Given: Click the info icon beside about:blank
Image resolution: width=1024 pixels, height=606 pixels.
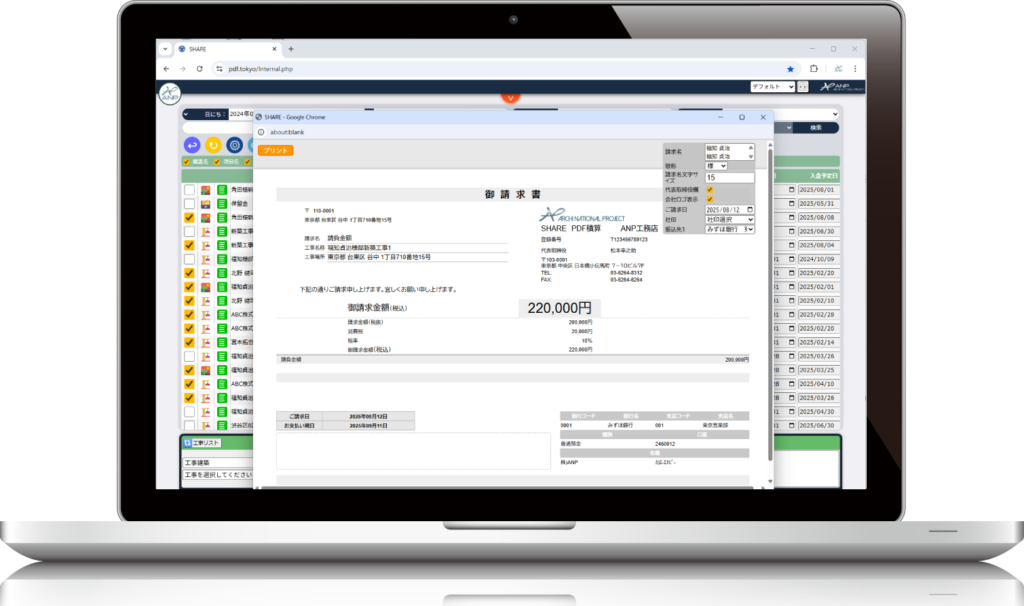Looking at the screenshot, I should coord(261,132).
